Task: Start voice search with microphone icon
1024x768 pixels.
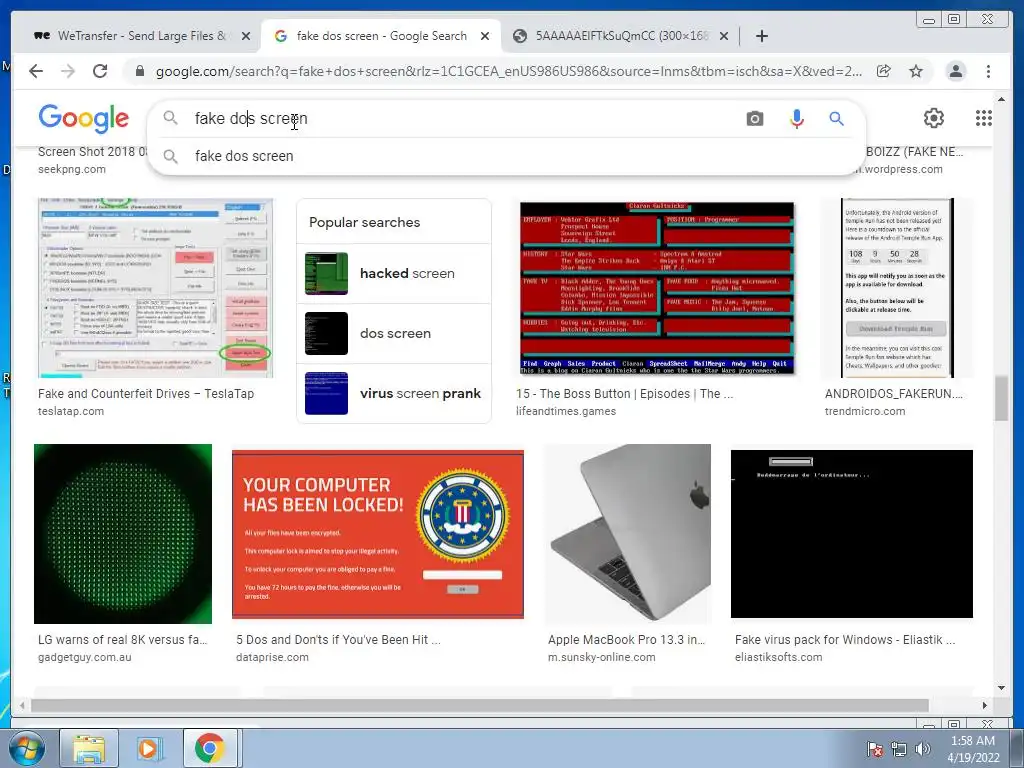Action: [x=797, y=118]
